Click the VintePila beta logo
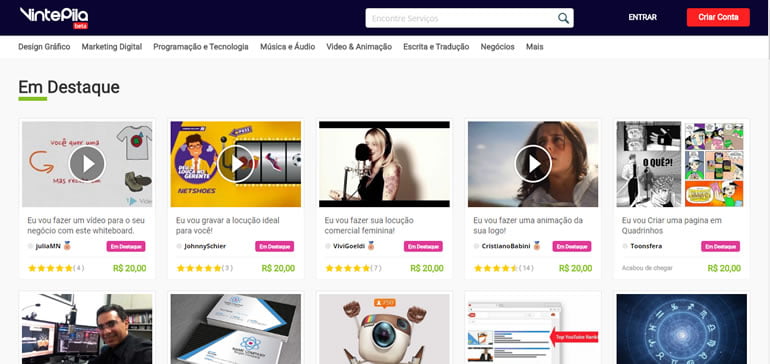This screenshot has height=364, width=770. point(54,17)
